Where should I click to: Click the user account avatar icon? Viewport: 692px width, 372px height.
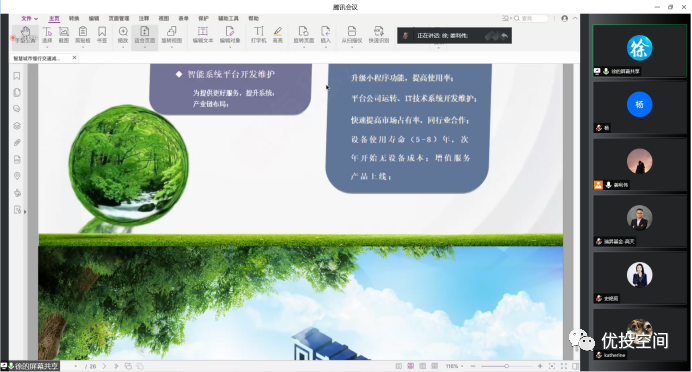(x=564, y=19)
